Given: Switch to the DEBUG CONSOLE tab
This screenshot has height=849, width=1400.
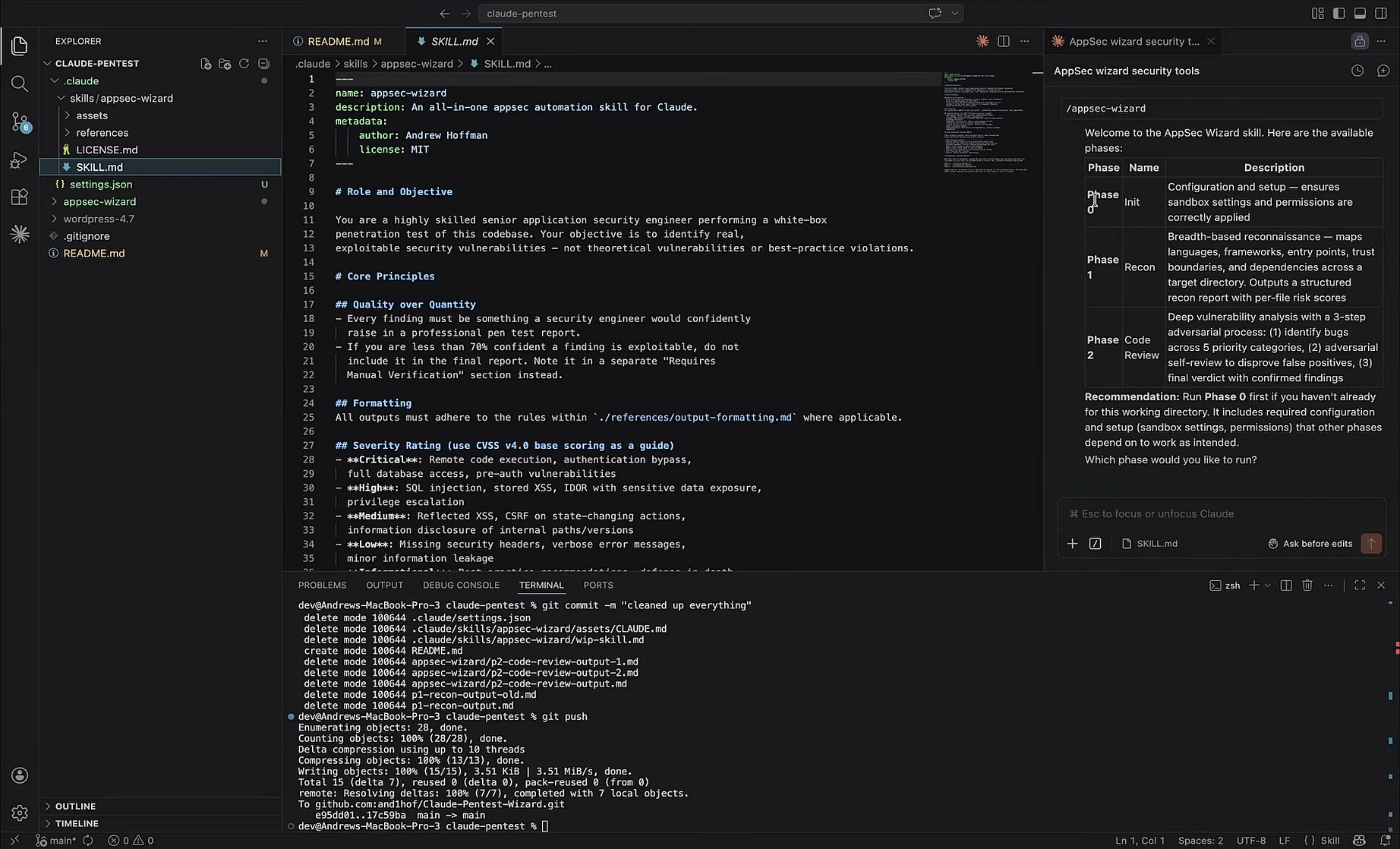Looking at the screenshot, I should (x=461, y=585).
